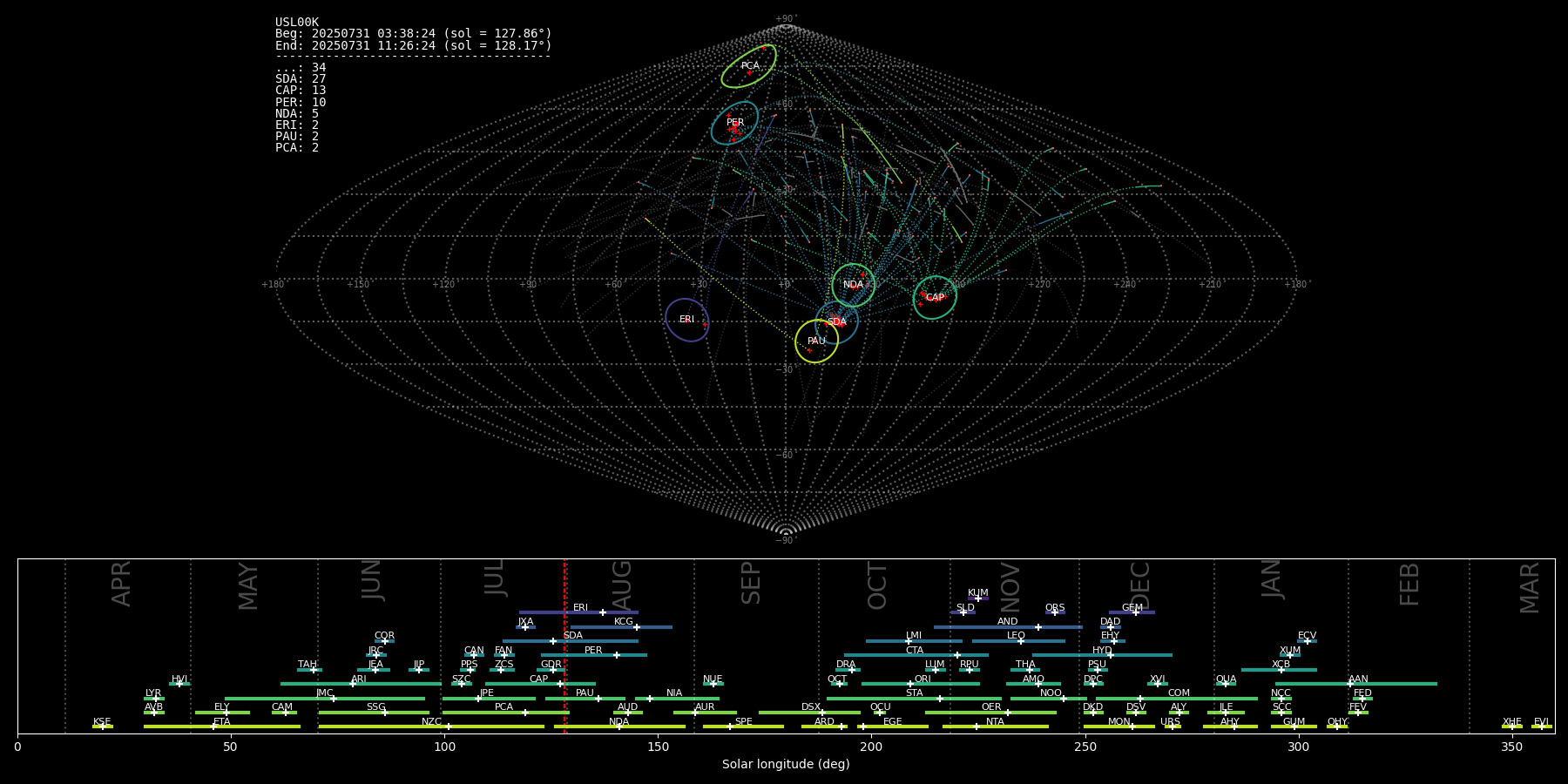The width and height of the screenshot is (1568, 784).
Task: Click the QUA shower label in timeline
Action: [x=1226, y=679]
